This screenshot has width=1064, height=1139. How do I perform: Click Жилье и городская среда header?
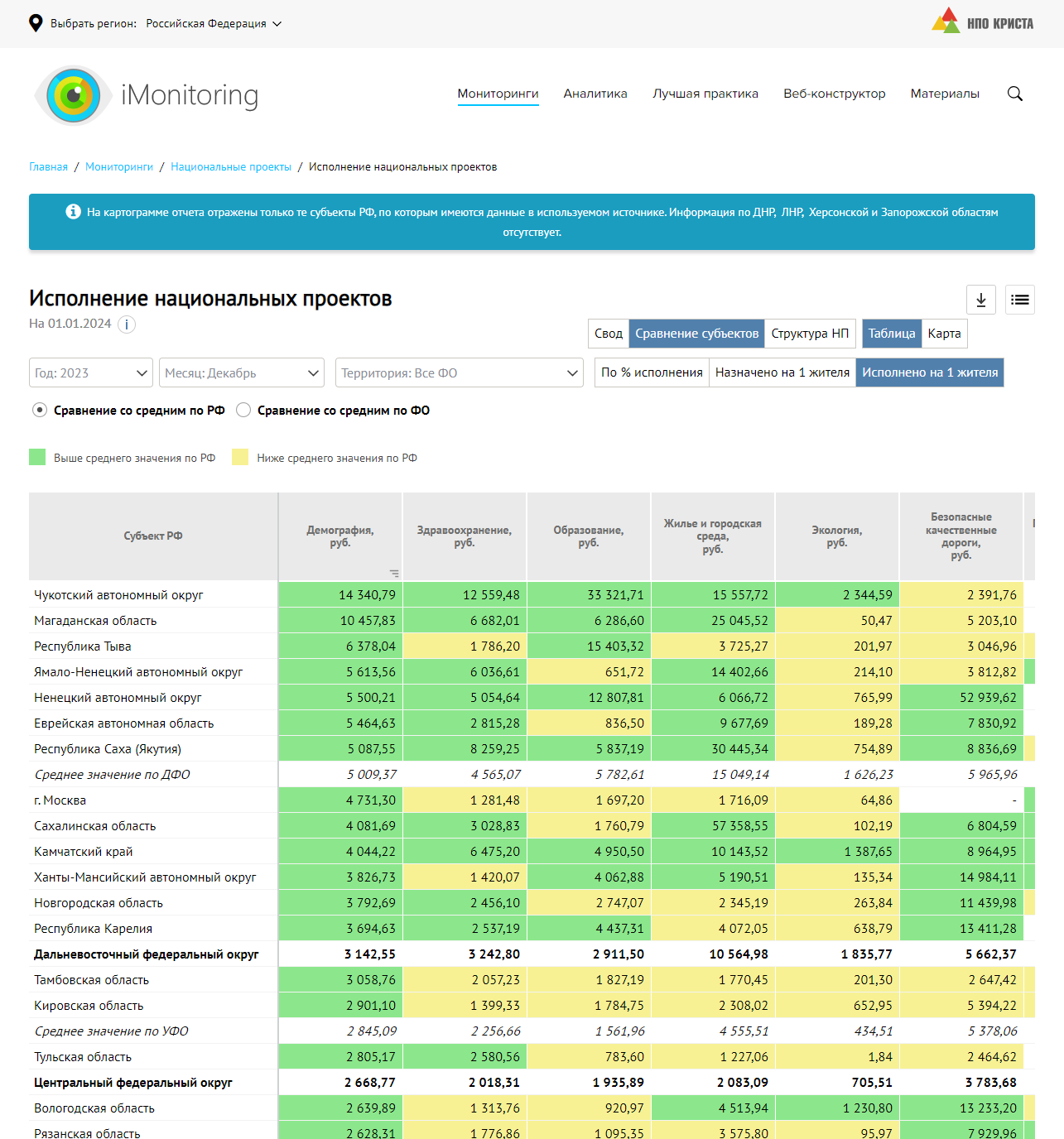point(713,536)
